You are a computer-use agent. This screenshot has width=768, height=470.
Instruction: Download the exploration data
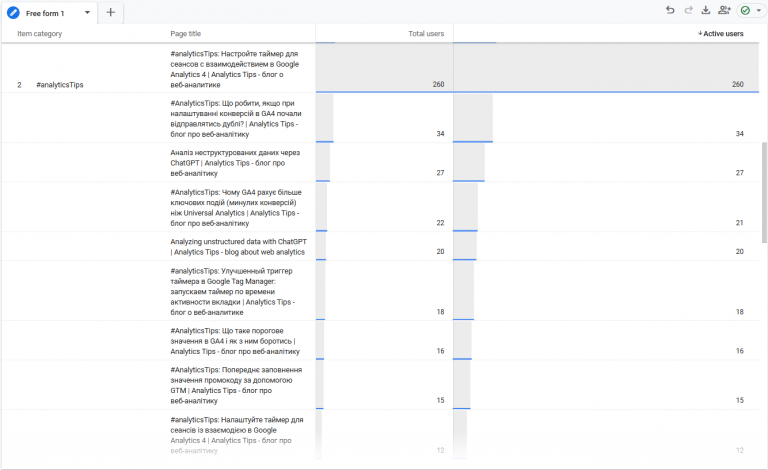pyautogui.click(x=706, y=10)
